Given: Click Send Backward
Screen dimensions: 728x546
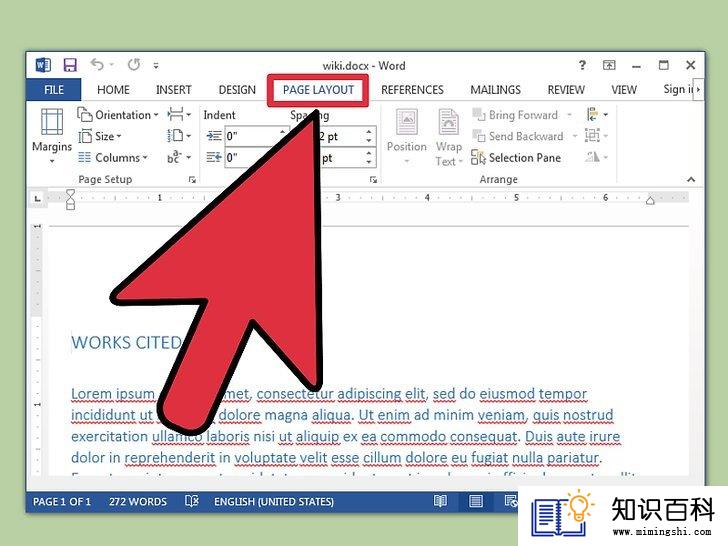Looking at the screenshot, I should click(x=518, y=136).
